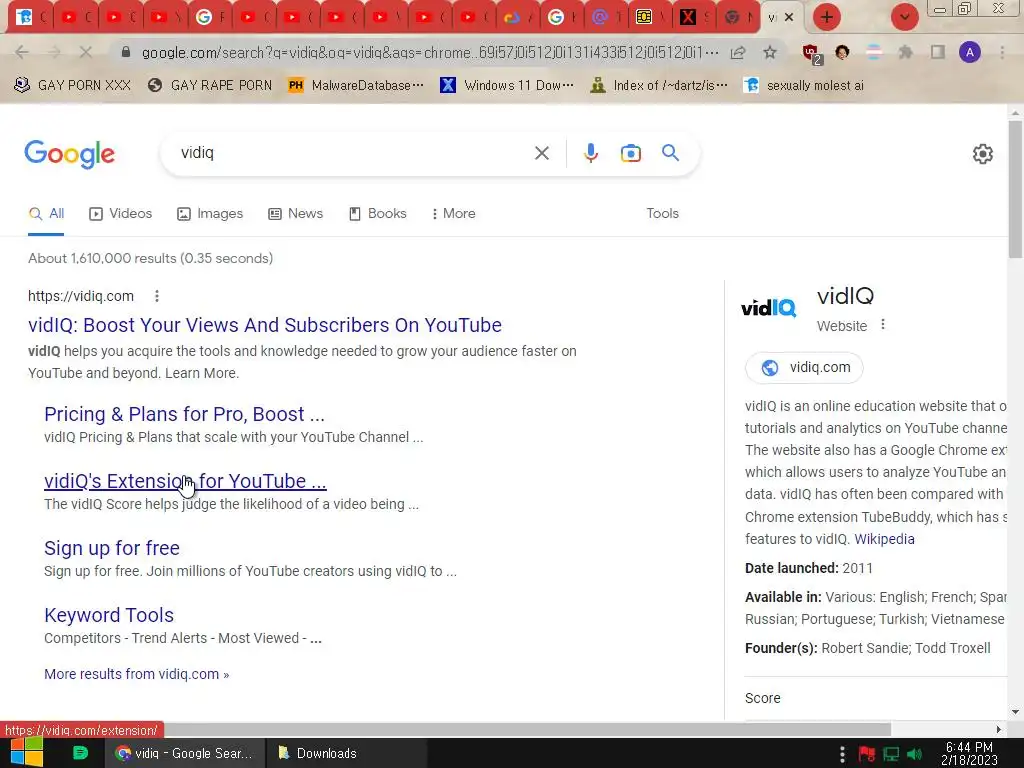This screenshot has width=1024, height=768.
Task: Open Chrome's three-dot menu
Action: pos(1002,52)
